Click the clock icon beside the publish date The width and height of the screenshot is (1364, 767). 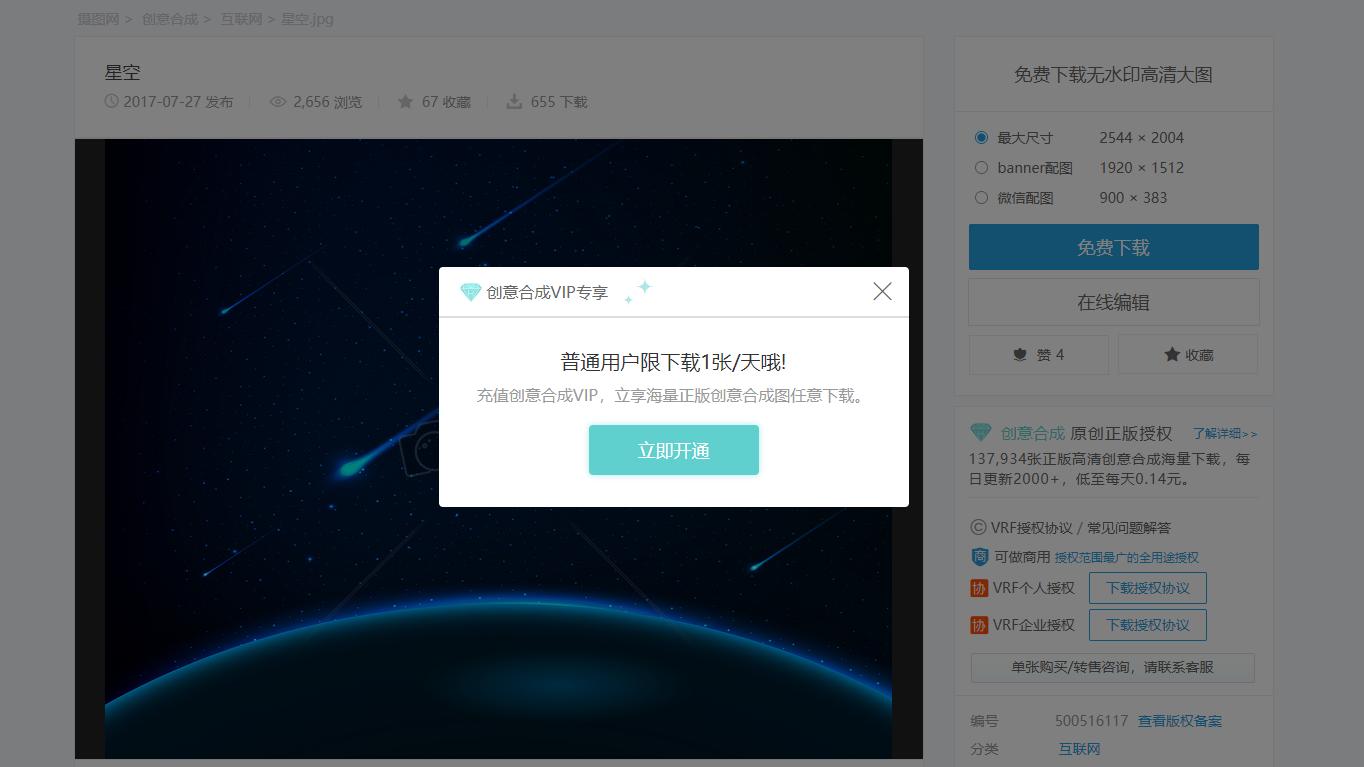[x=110, y=101]
